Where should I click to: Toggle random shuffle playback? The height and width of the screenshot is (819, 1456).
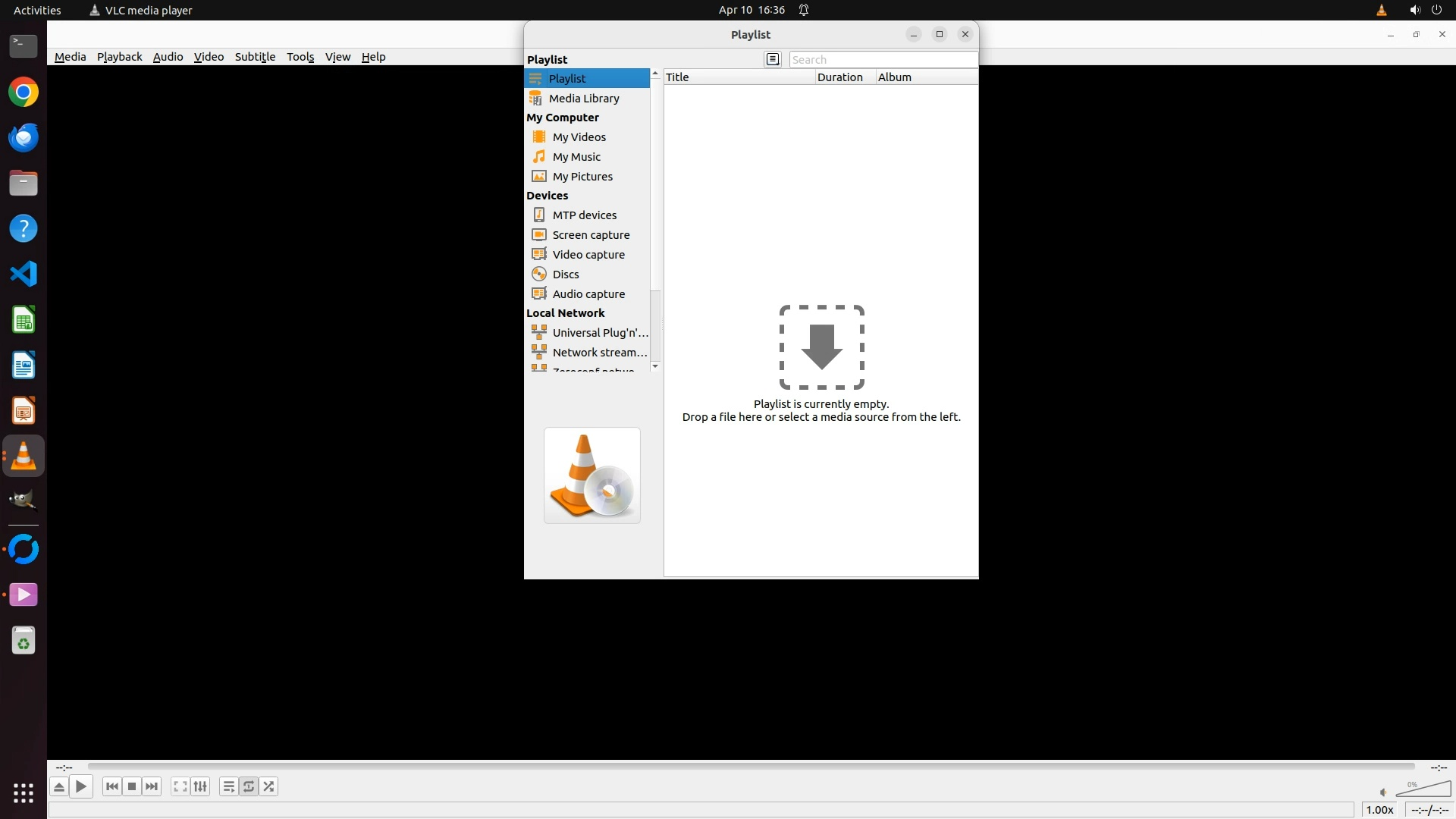(268, 786)
